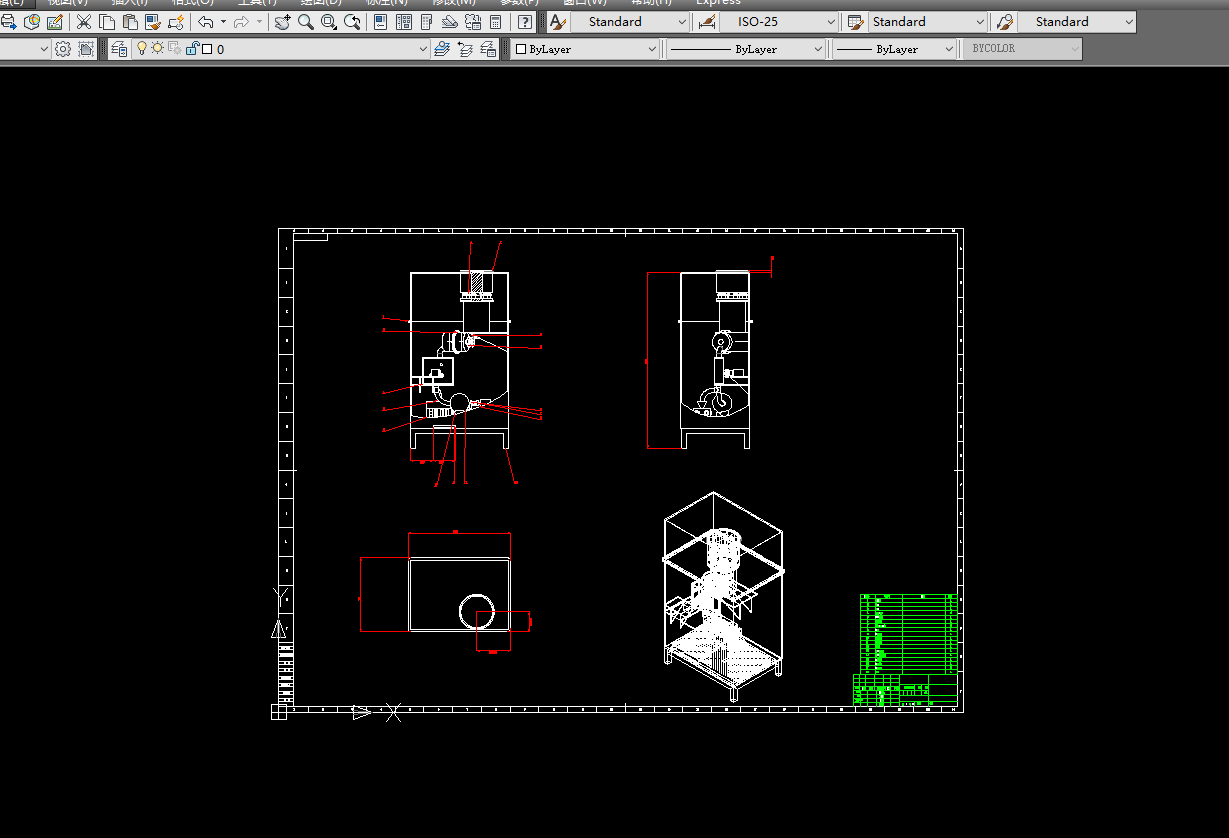Select the front elevation view cabinet outline
Image resolution: width=1229 pixels, height=838 pixels.
[x=460, y=360]
